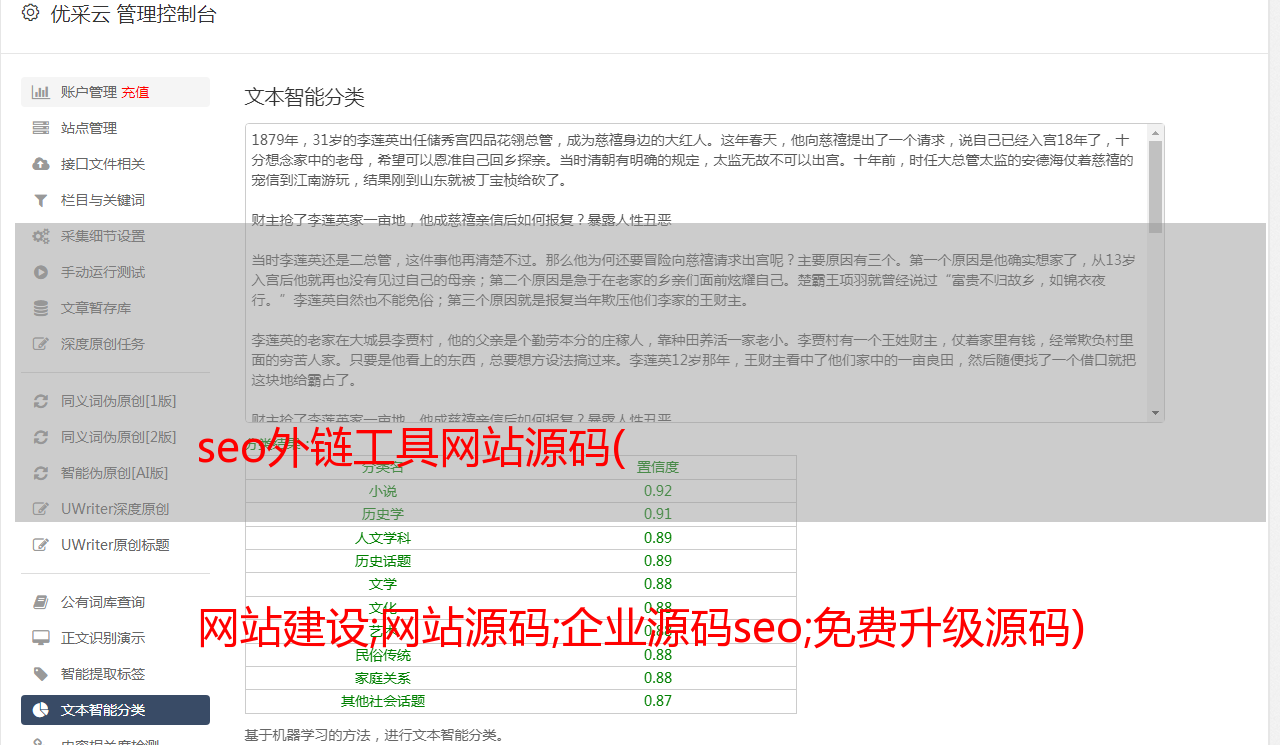Select 同义词伪原创[1版] in sidebar

[115, 401]
